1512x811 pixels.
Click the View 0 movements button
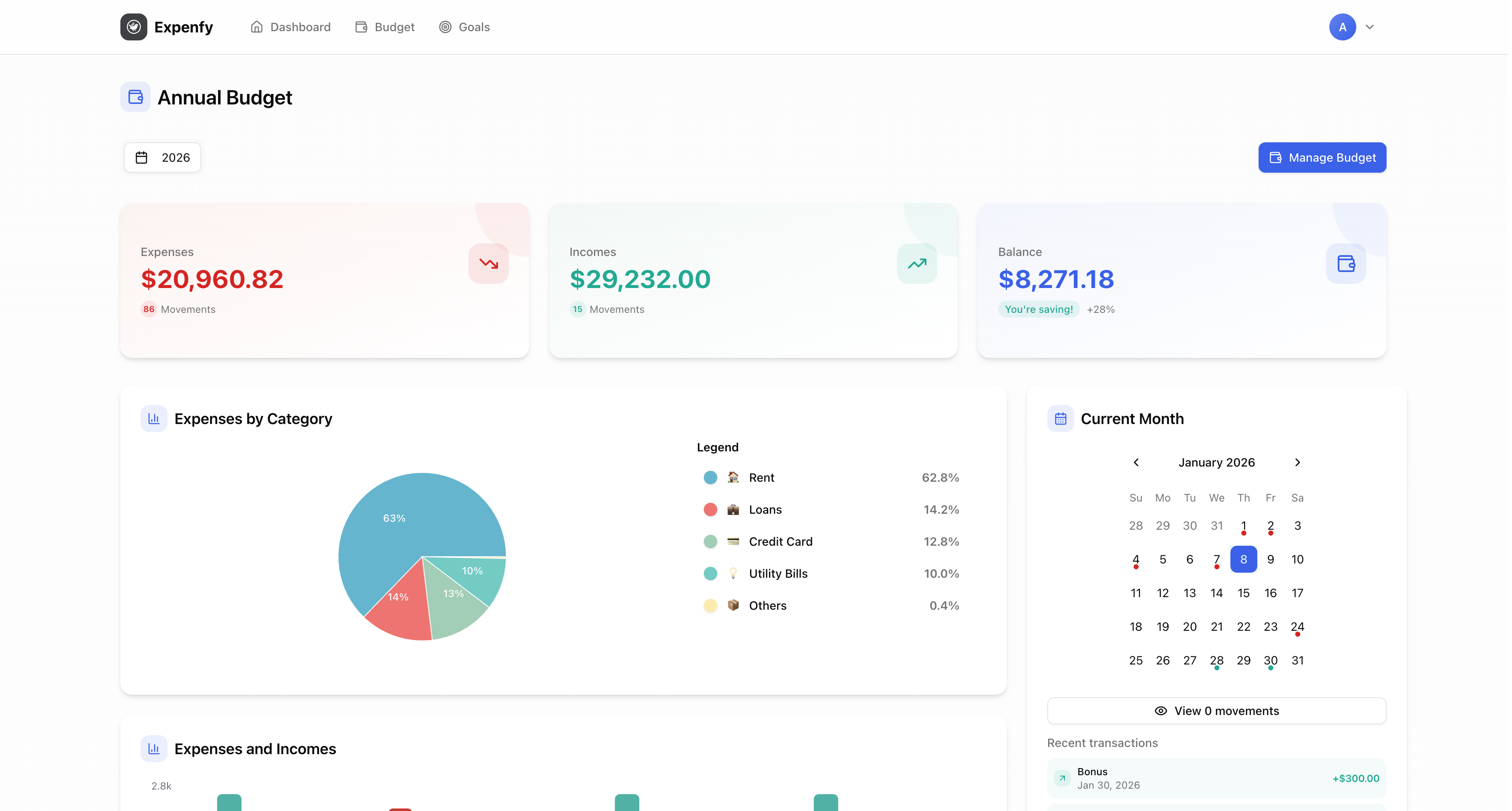click(x=1216, y=711)
